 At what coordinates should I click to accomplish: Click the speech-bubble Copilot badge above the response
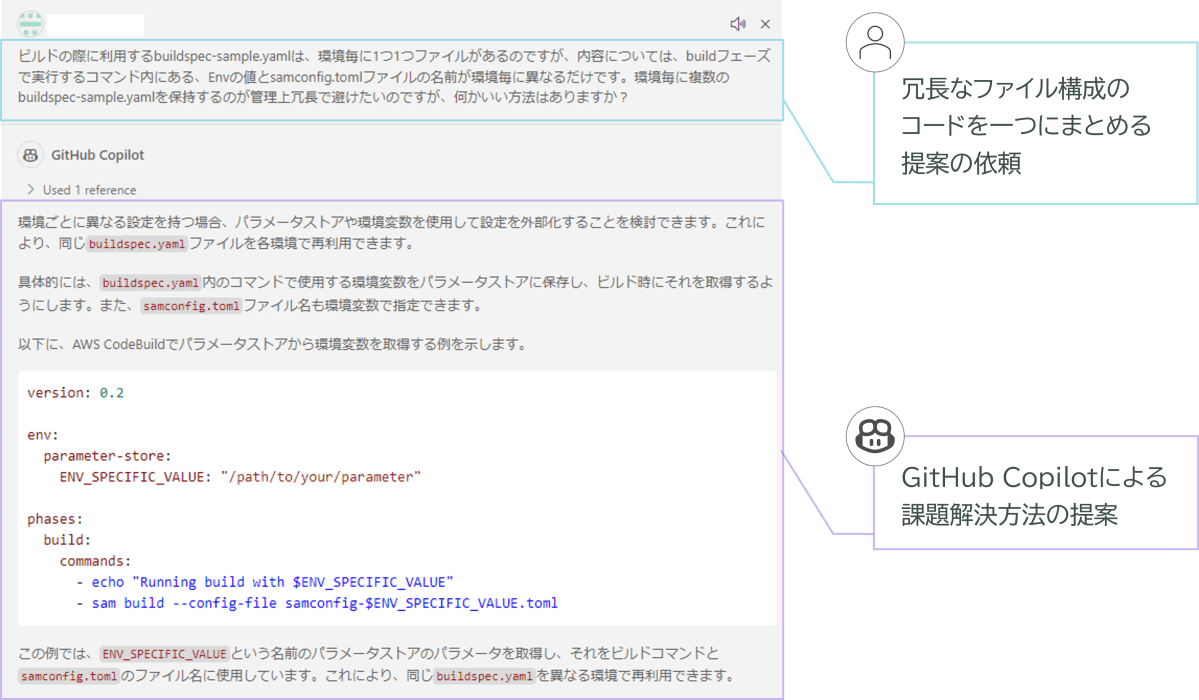click(x=30, y=154)
